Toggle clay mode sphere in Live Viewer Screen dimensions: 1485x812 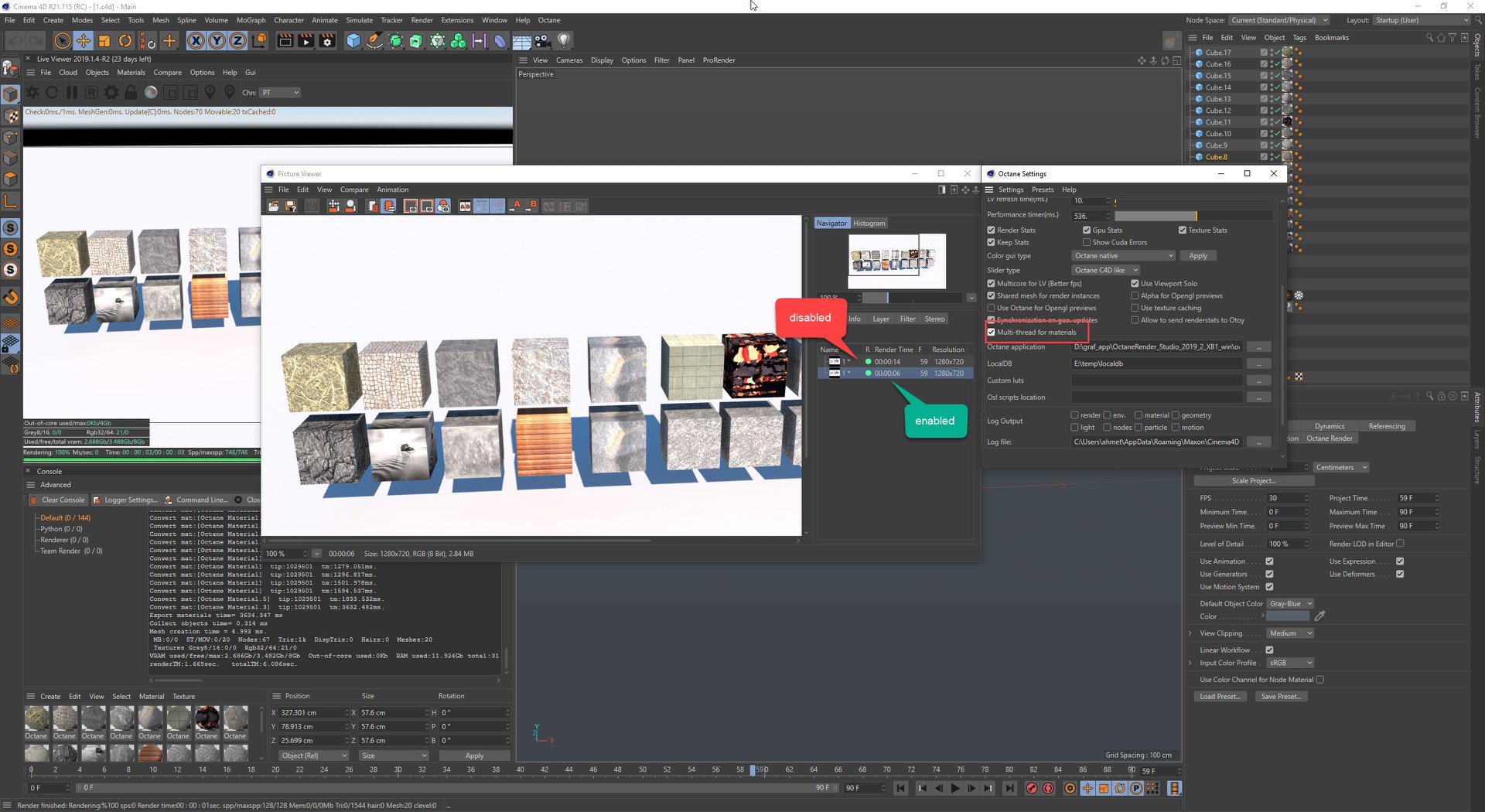[x=151, y=93]
